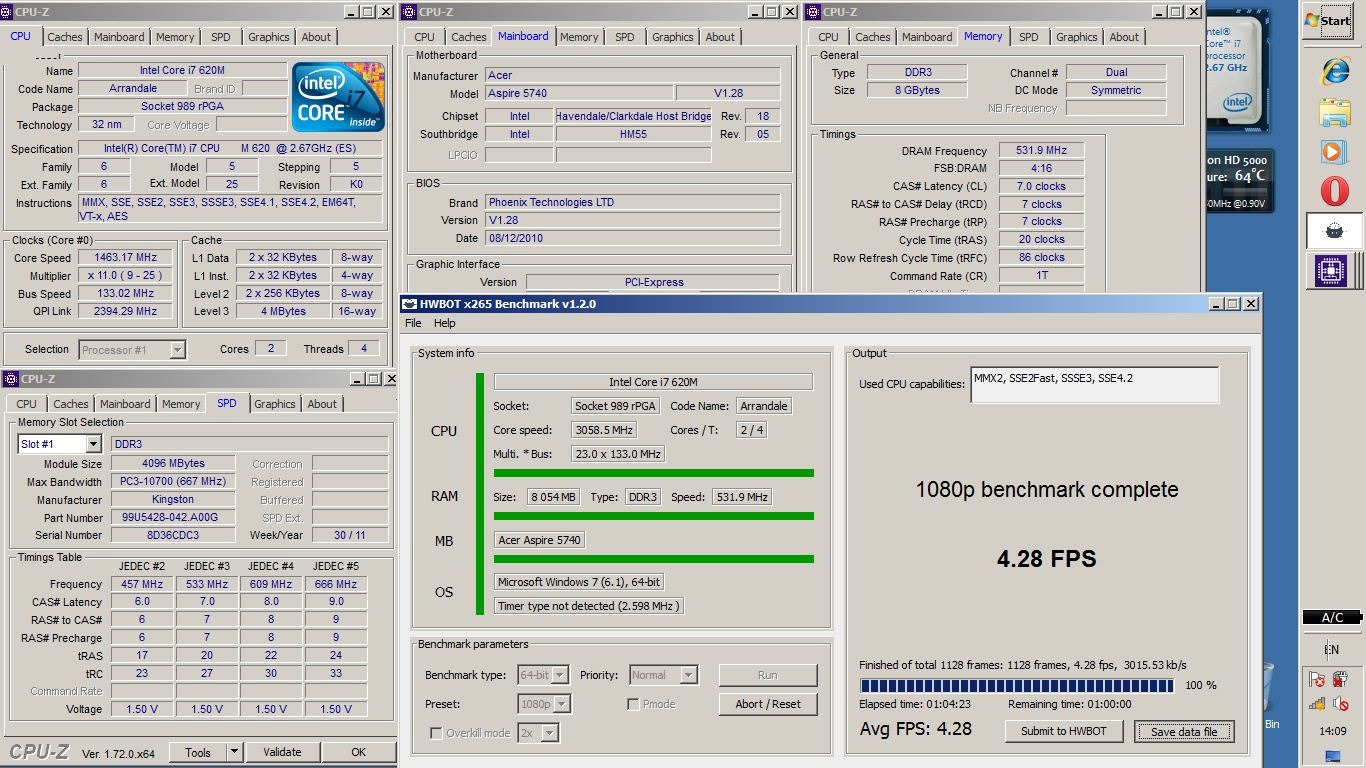Screen dimensions: 1366x768
Task: Open the Recycle Bin on the desktop
Action: 1268,695
